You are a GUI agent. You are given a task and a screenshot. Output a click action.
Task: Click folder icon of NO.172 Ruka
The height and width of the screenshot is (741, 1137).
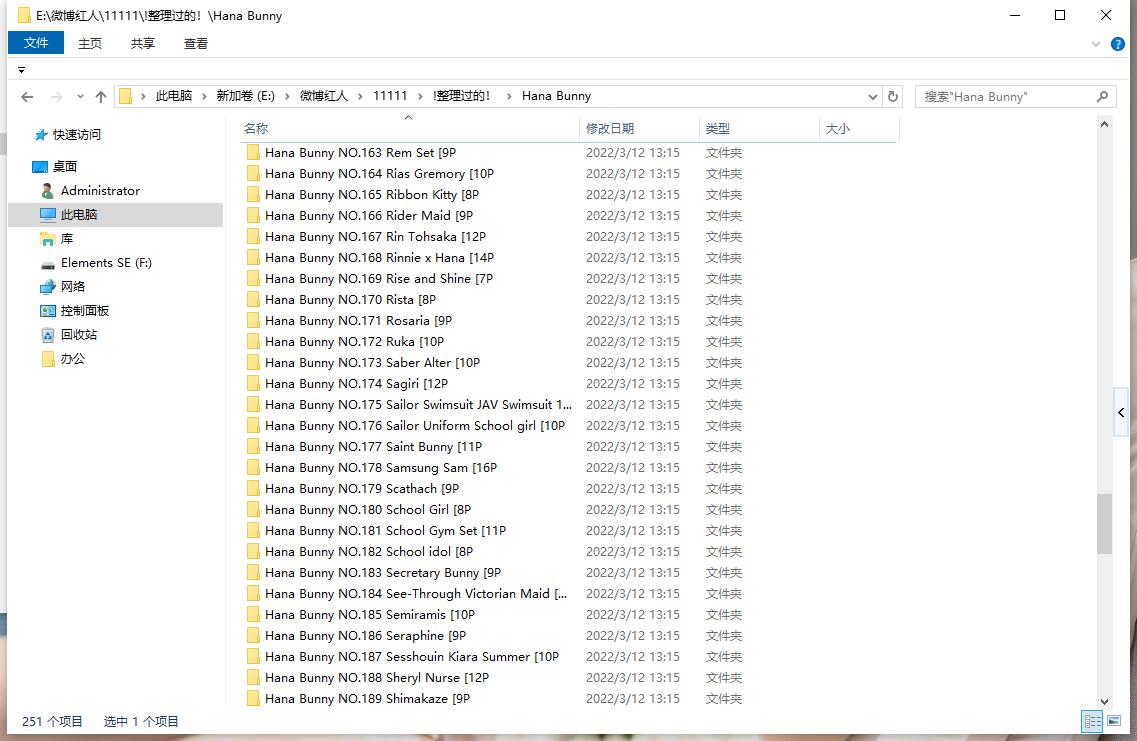(253, 341)
